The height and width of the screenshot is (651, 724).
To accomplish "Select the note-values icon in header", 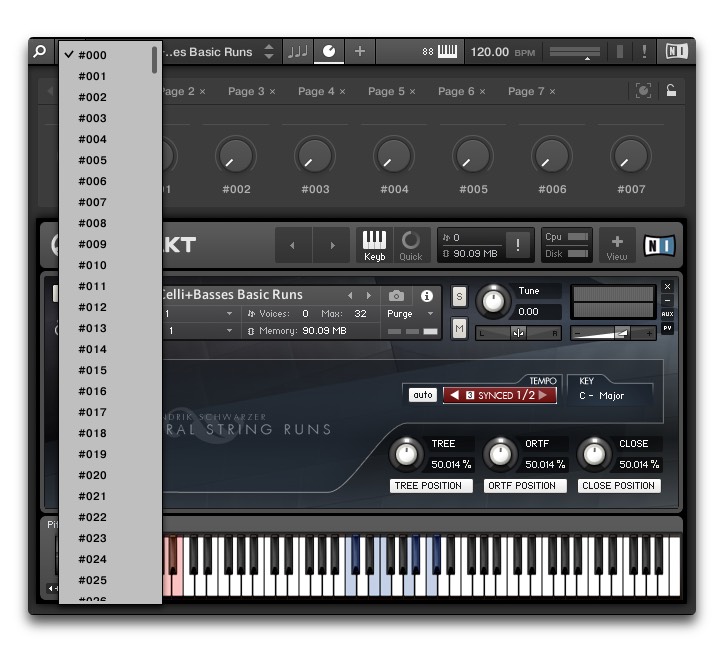I will pos(298,51).
